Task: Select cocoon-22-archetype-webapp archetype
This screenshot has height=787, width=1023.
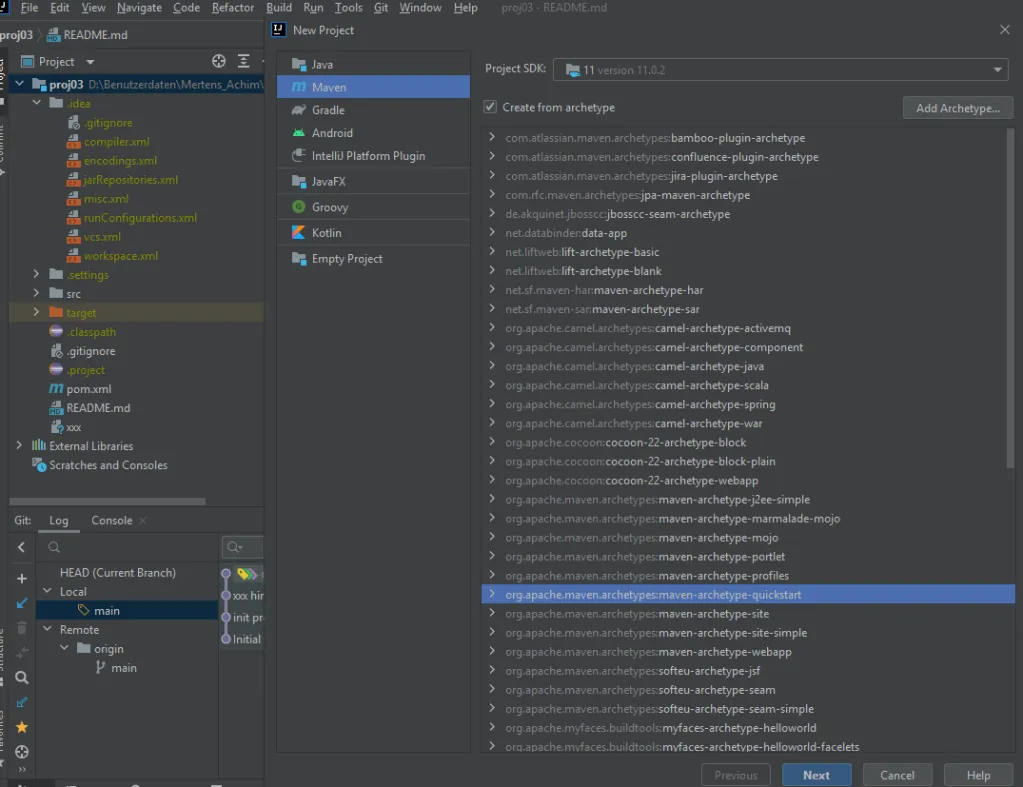Action: (x=632, y=480)
